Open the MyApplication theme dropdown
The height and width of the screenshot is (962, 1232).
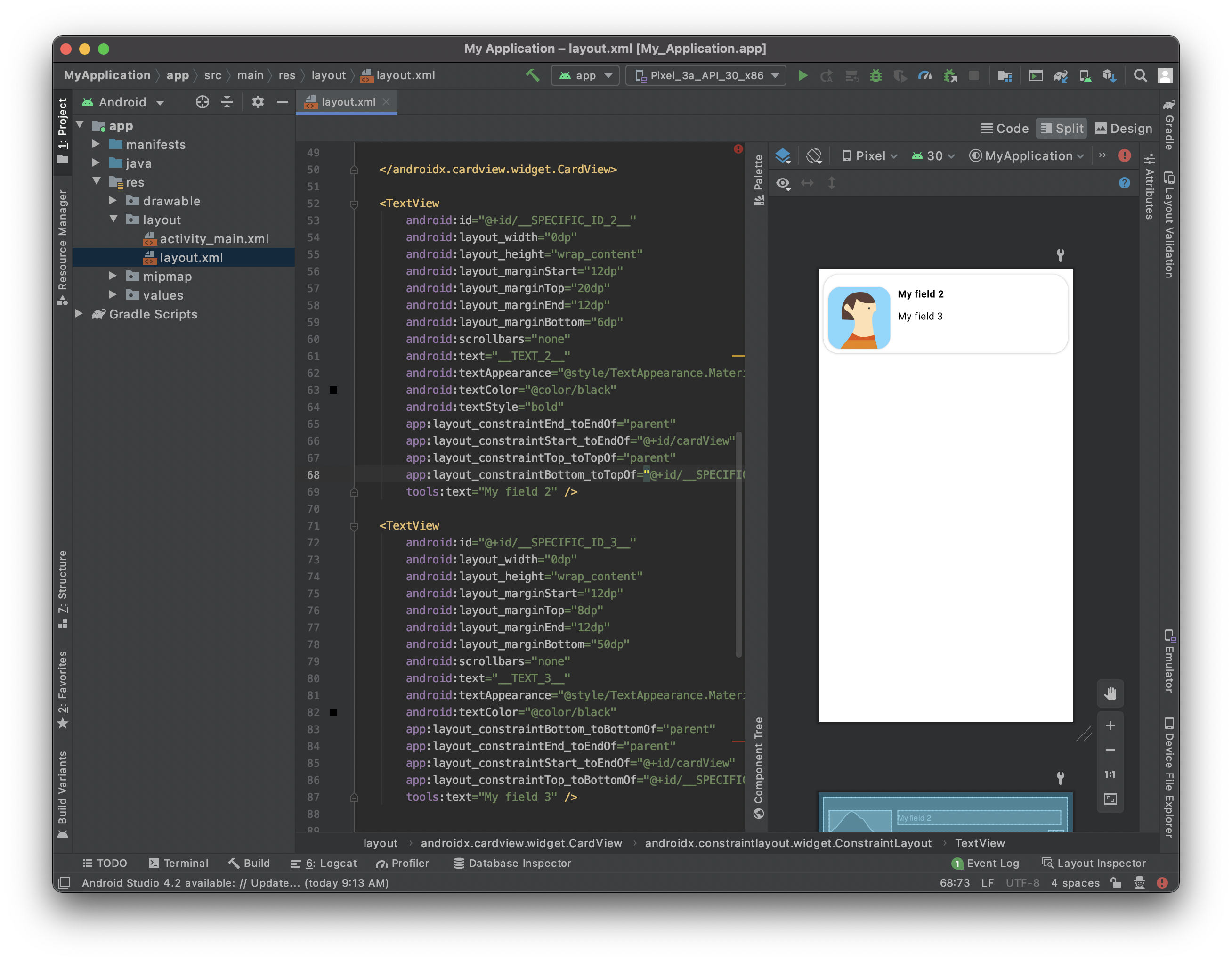coord(1027,156)
